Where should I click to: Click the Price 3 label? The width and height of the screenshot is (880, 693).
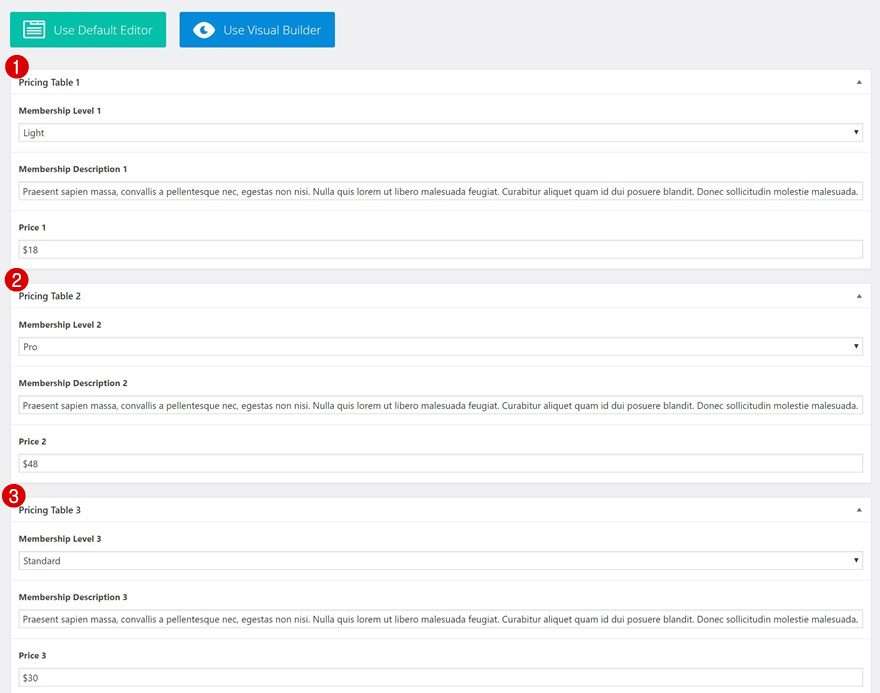(x=32, y=655)
